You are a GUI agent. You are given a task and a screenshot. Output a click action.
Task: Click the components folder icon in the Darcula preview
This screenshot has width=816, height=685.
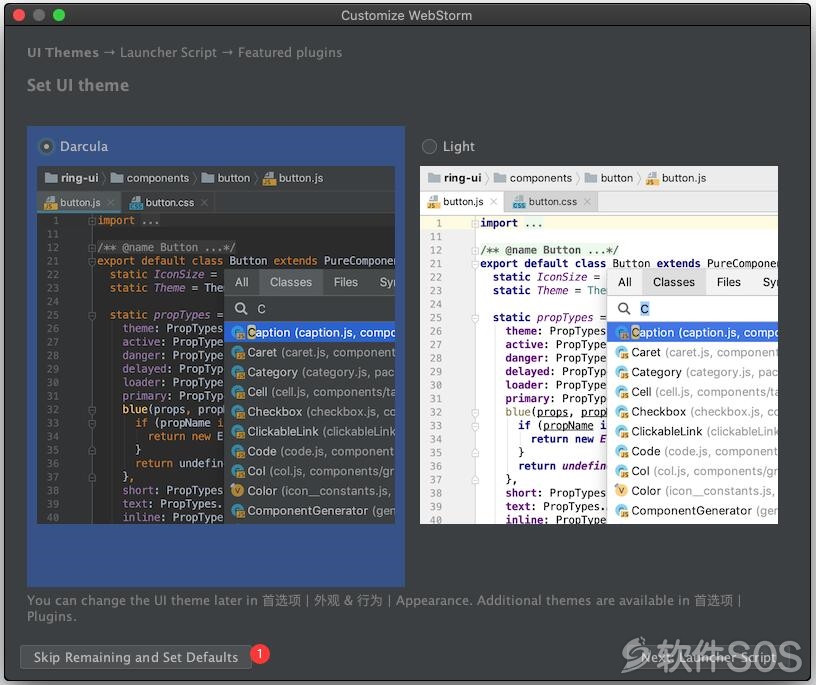point(117,178)
